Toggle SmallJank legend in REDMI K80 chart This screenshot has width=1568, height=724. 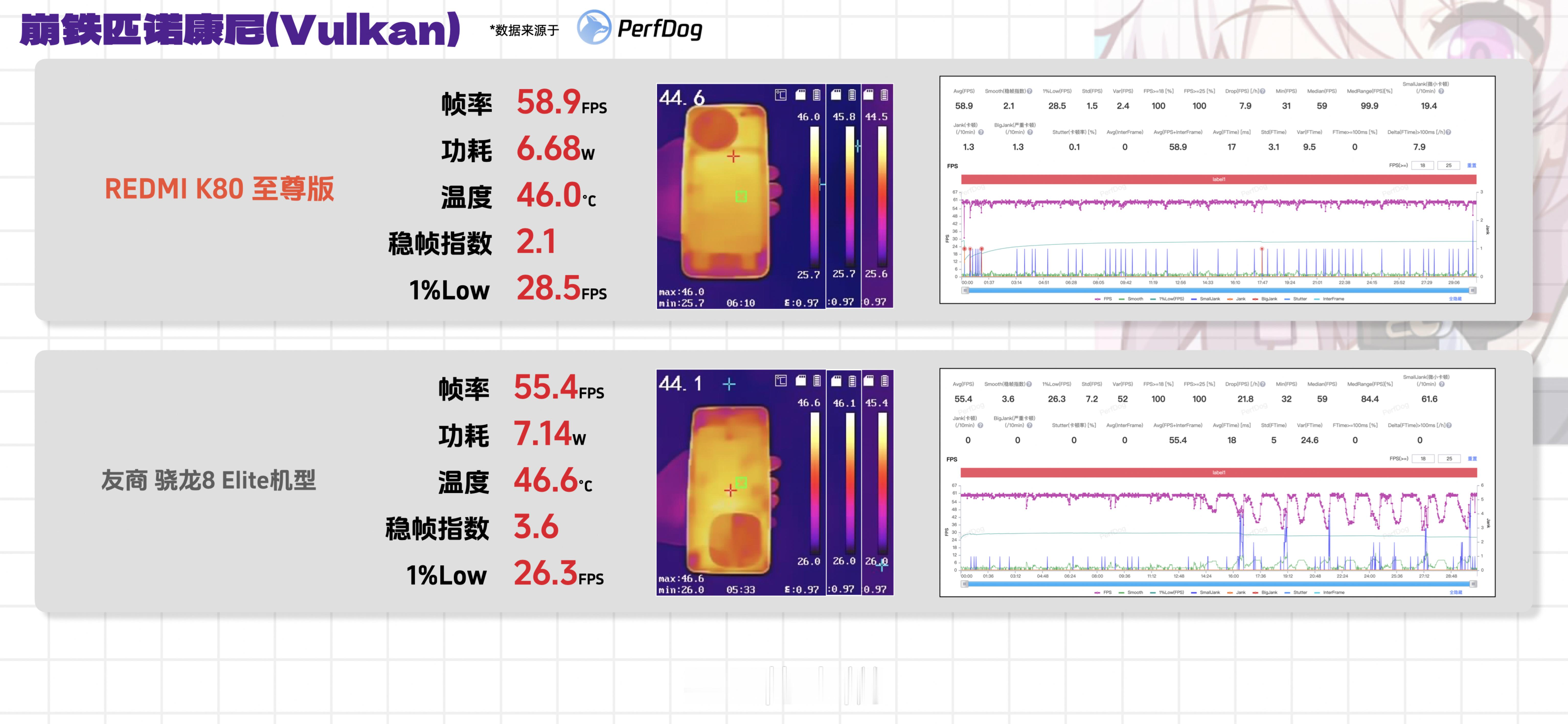(x=1205, y=299)
